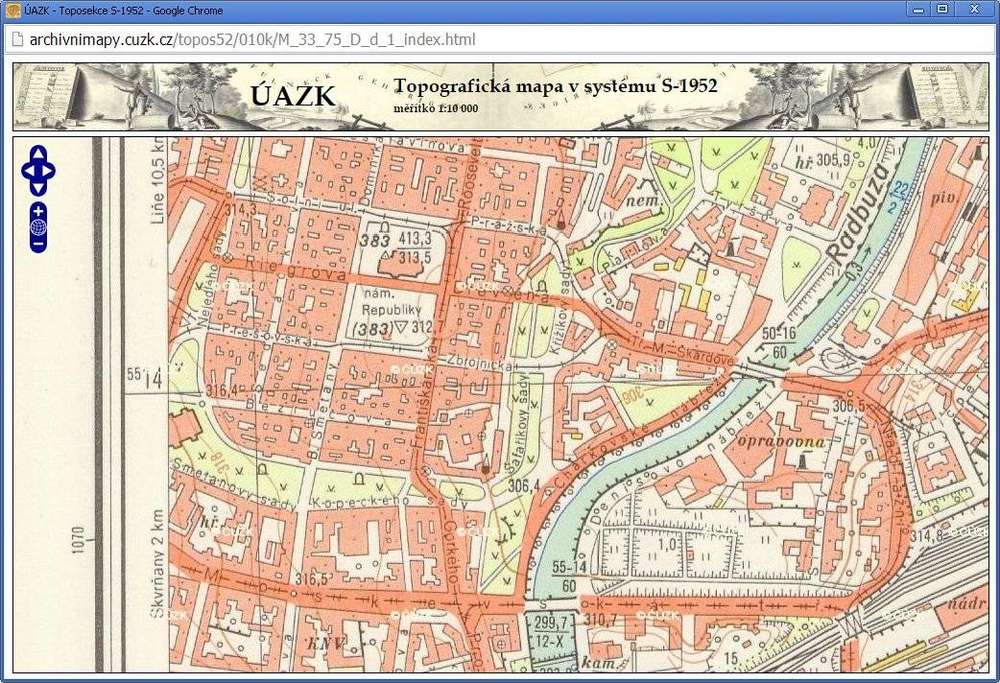
Task: Zoom in with the plus button
Action: (x=38, y=211)
